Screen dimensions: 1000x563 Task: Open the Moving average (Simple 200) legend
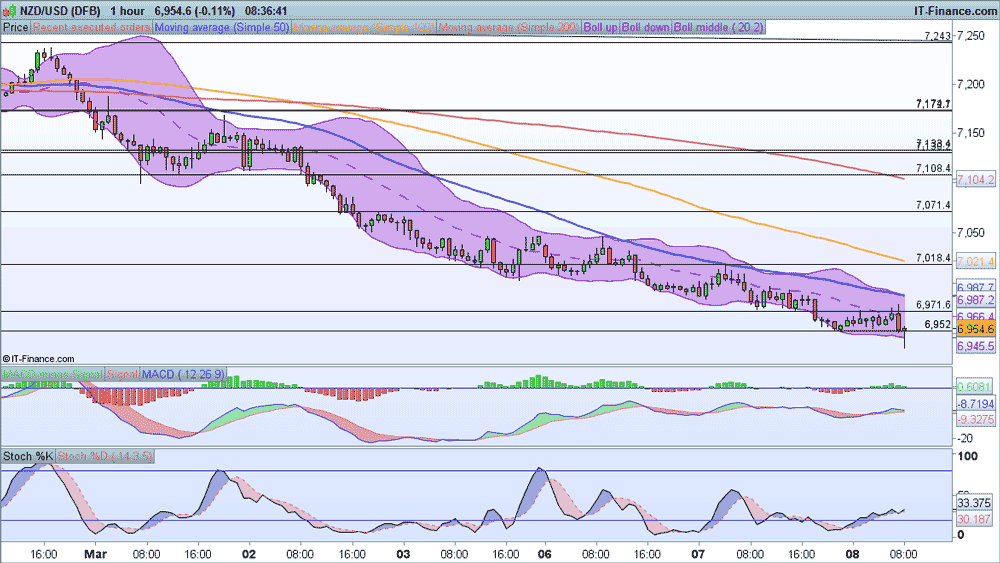509,27
